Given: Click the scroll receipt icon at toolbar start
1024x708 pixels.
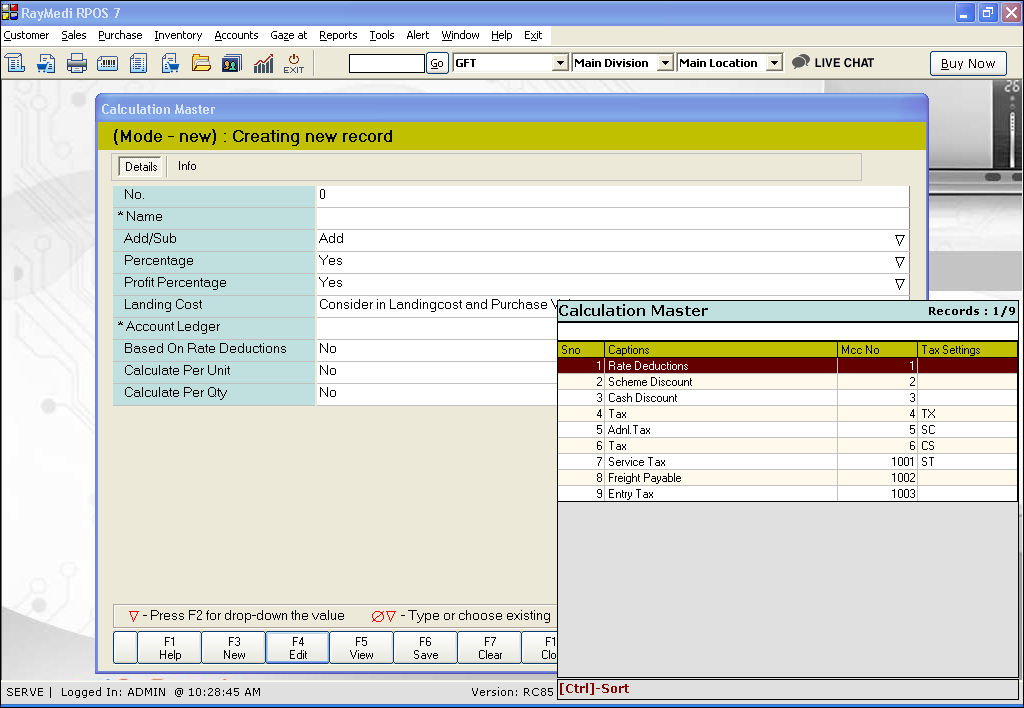Looking at the screenshot, I should (15, 63).
